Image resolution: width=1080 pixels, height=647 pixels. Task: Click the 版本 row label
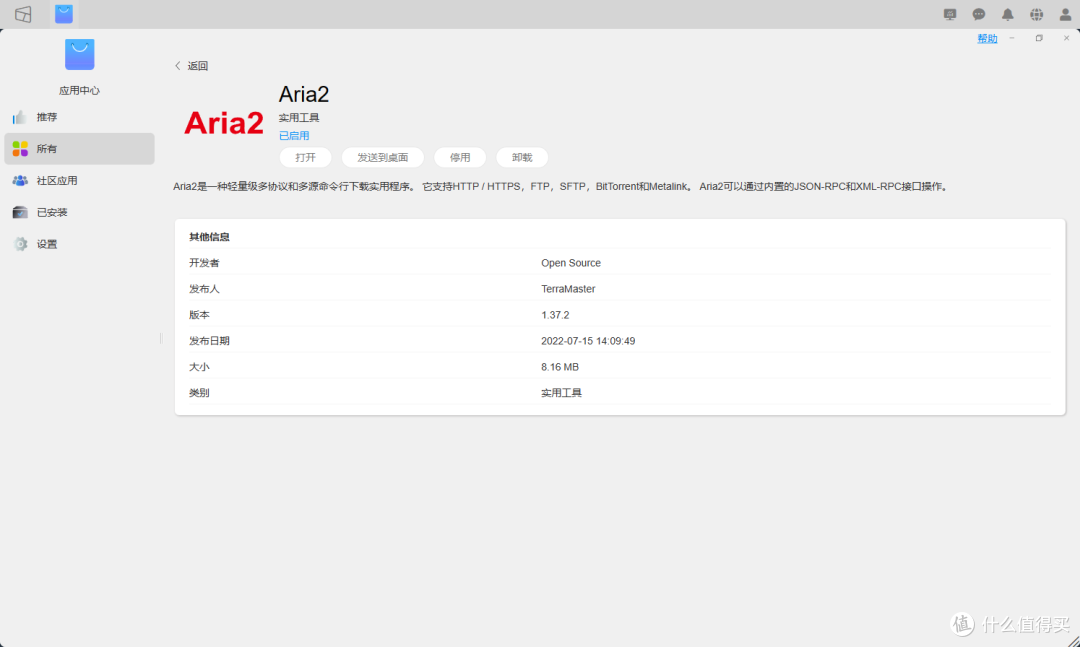coord(199,315)
